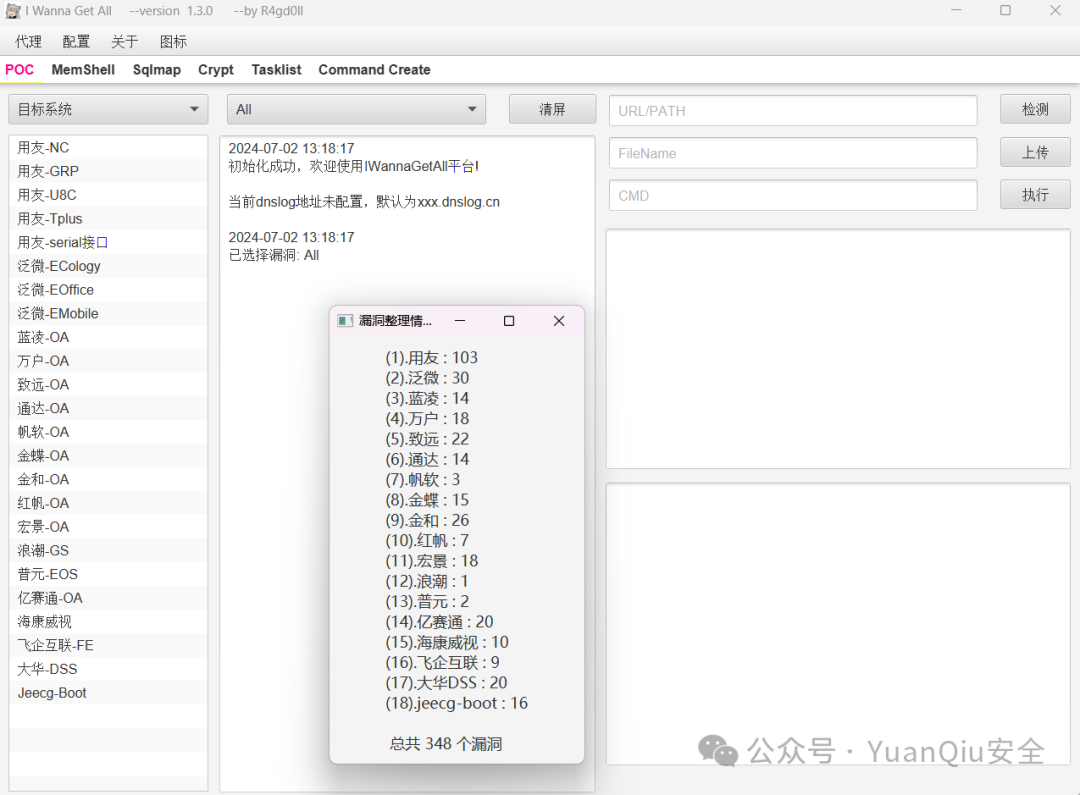1080x795 pixels.
Task: Select 泛微-EOffice in the system list
Action: (108, 290)
